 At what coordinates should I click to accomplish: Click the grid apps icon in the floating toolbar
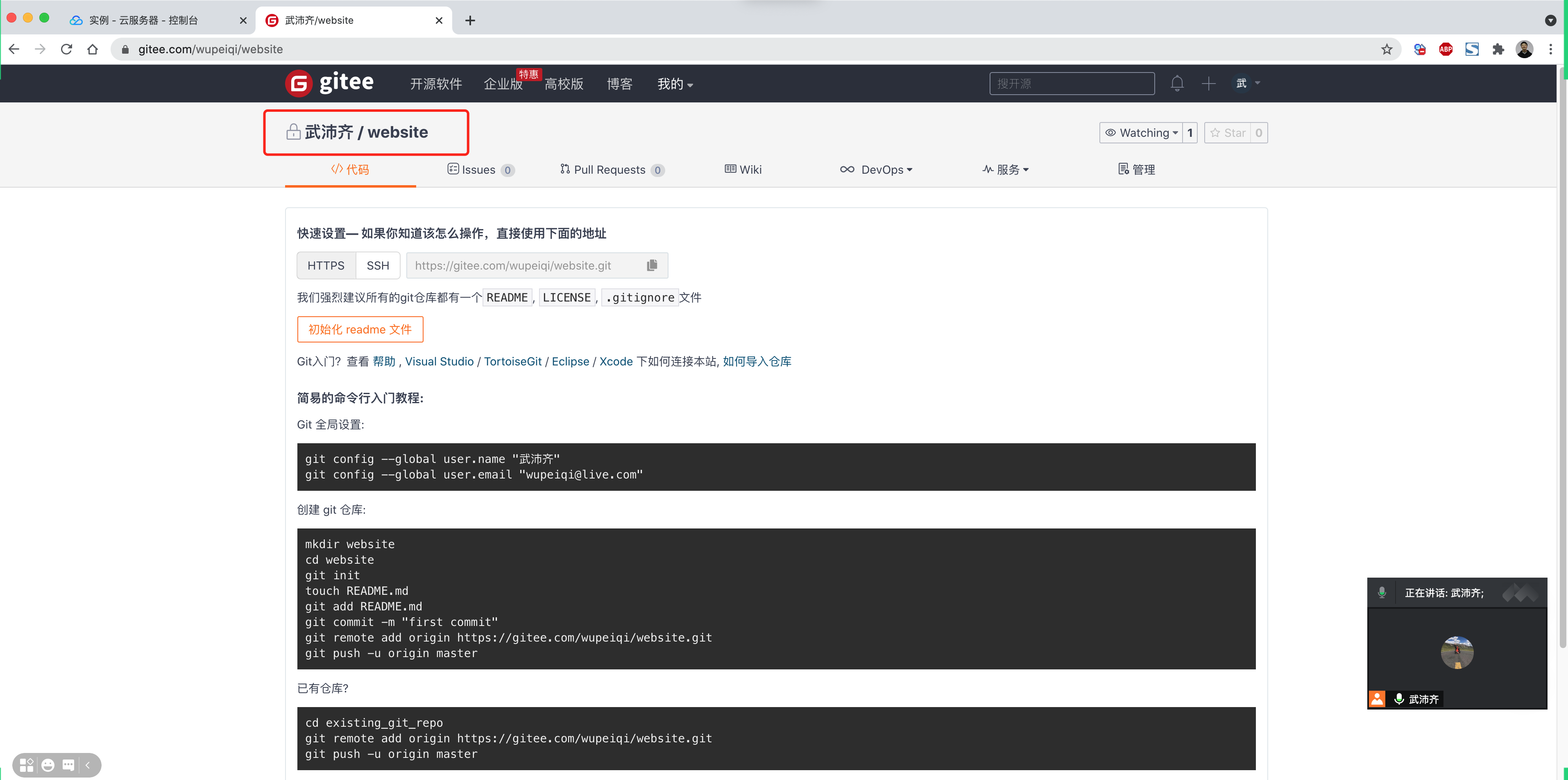click(27, 765)
